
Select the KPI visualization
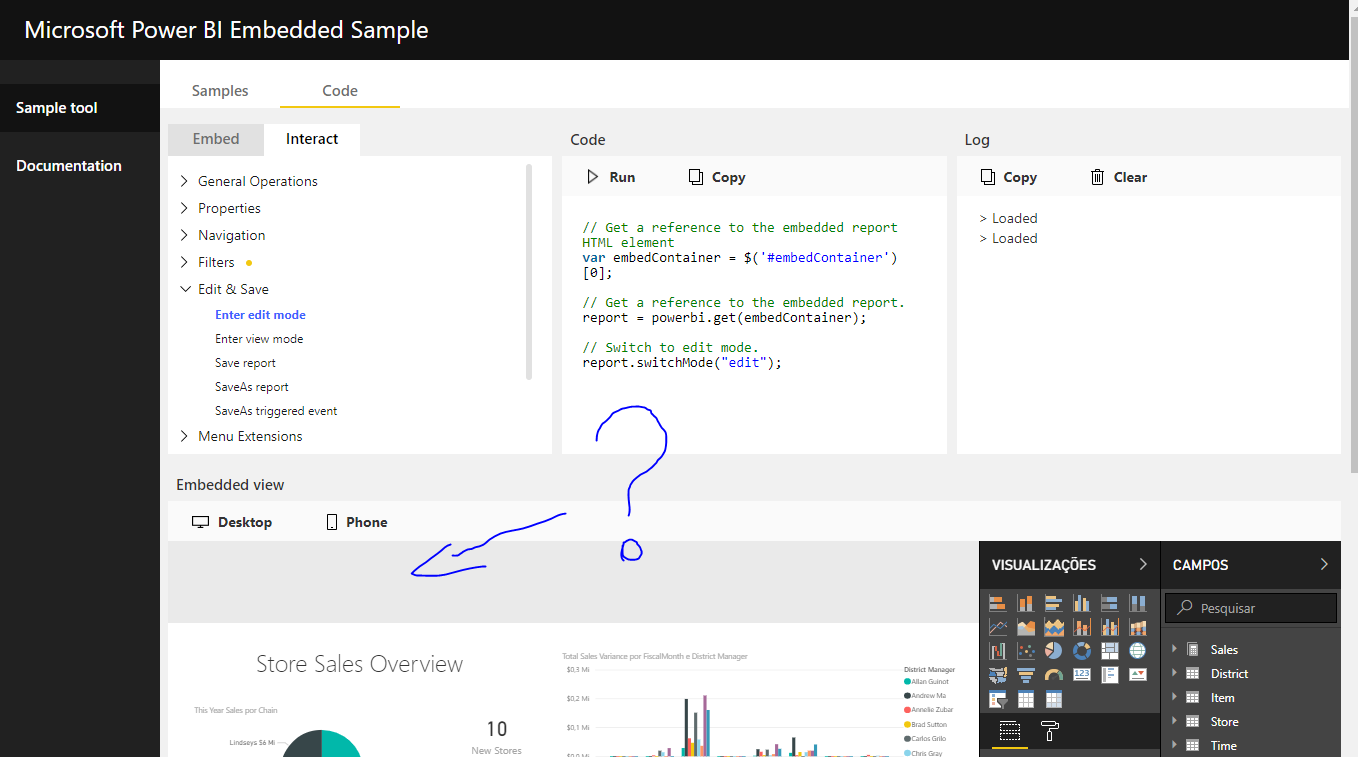tap(1138, 675)
